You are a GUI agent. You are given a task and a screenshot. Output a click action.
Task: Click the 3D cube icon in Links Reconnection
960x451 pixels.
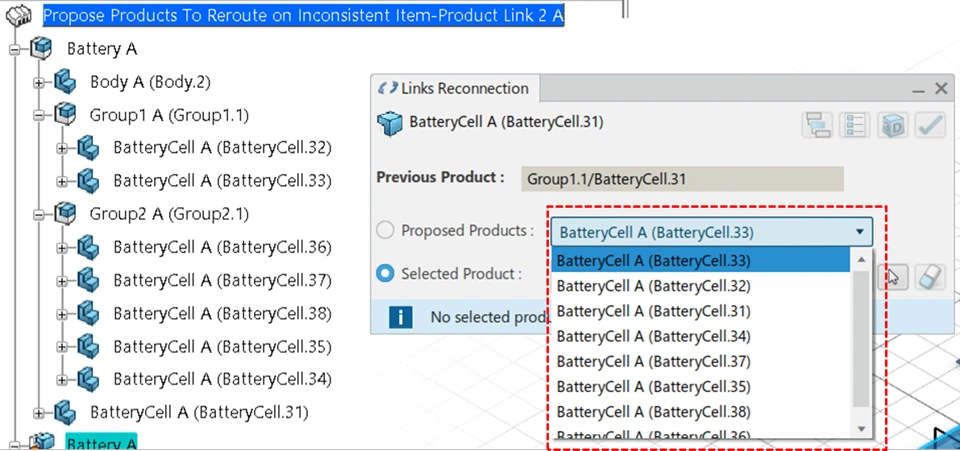click(x=892, y=125)
